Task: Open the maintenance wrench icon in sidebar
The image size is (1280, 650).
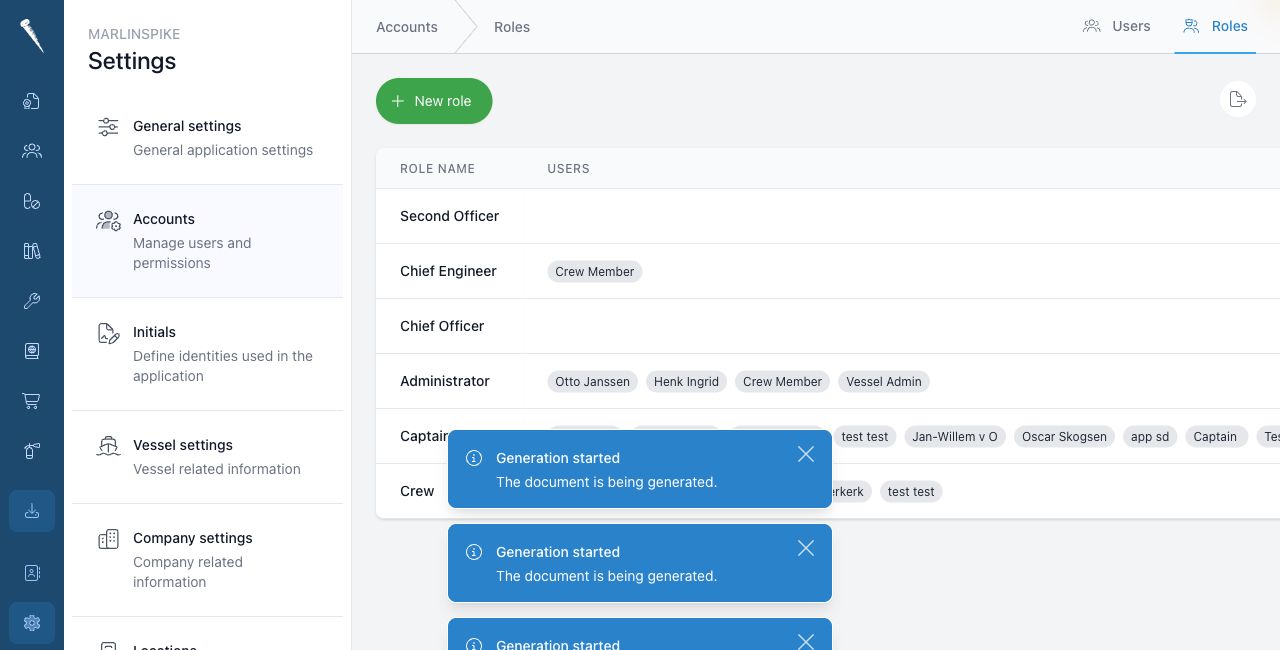Action: (x=32, y=301)
